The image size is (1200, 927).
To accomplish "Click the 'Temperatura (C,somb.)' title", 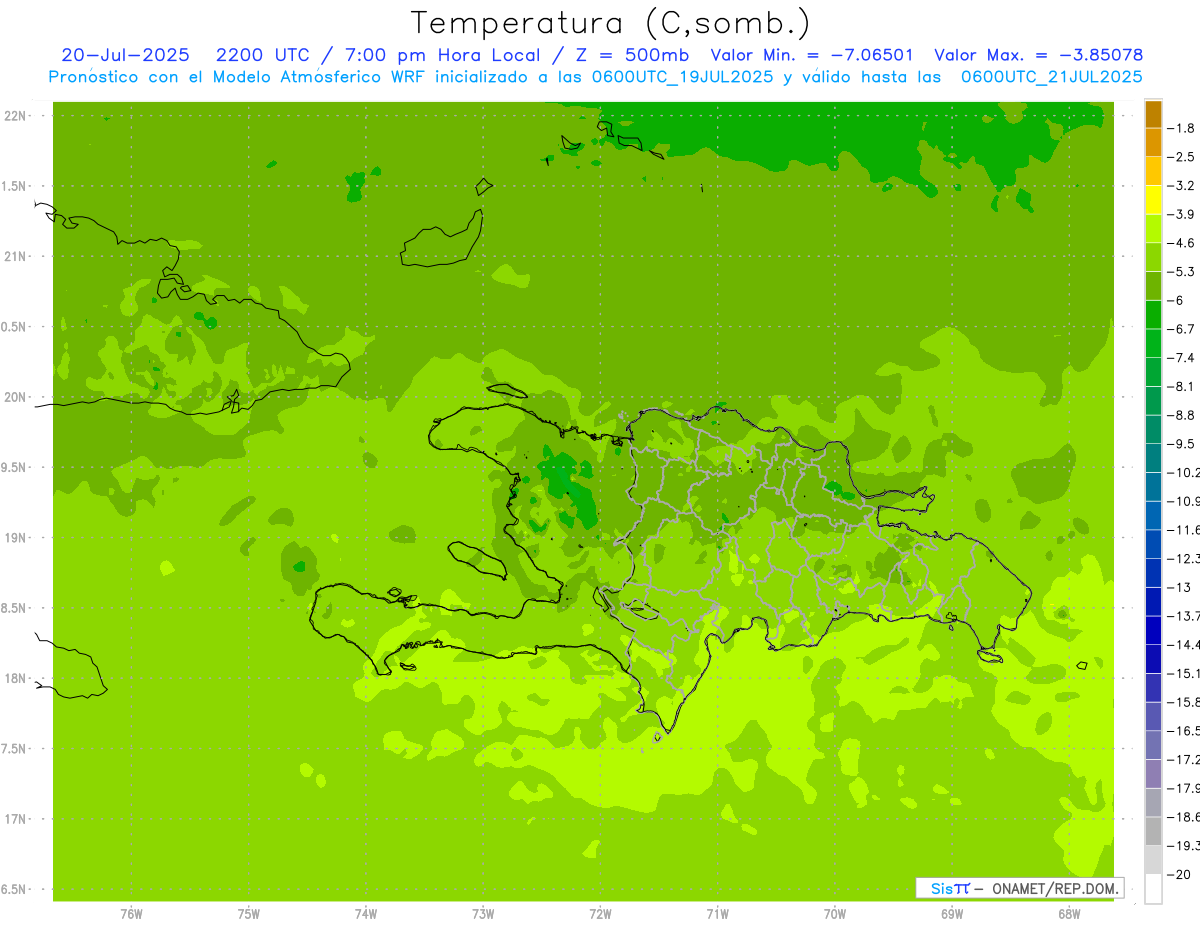I will 611,22.
